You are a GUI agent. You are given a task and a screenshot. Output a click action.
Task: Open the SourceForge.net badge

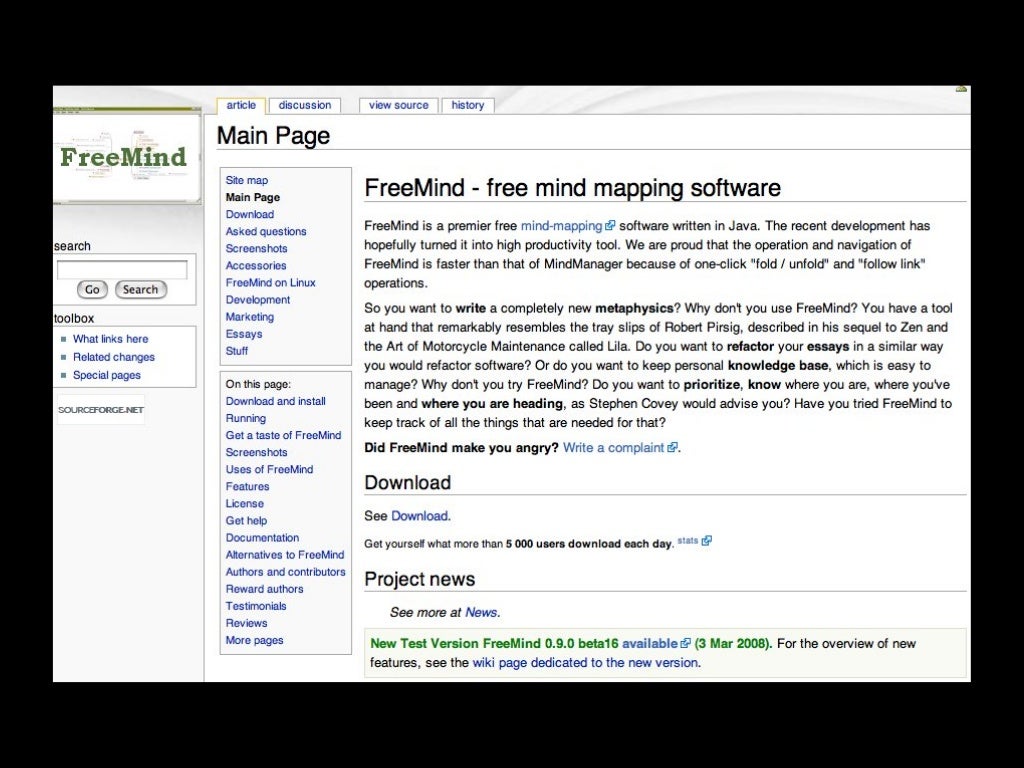101,410
